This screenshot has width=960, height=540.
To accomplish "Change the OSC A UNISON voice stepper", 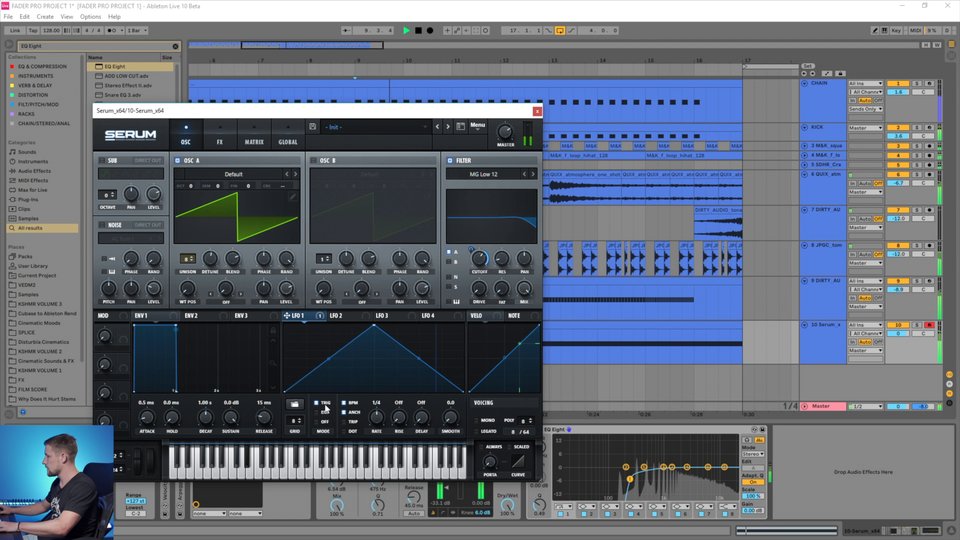I will click(x=187, y=258).
